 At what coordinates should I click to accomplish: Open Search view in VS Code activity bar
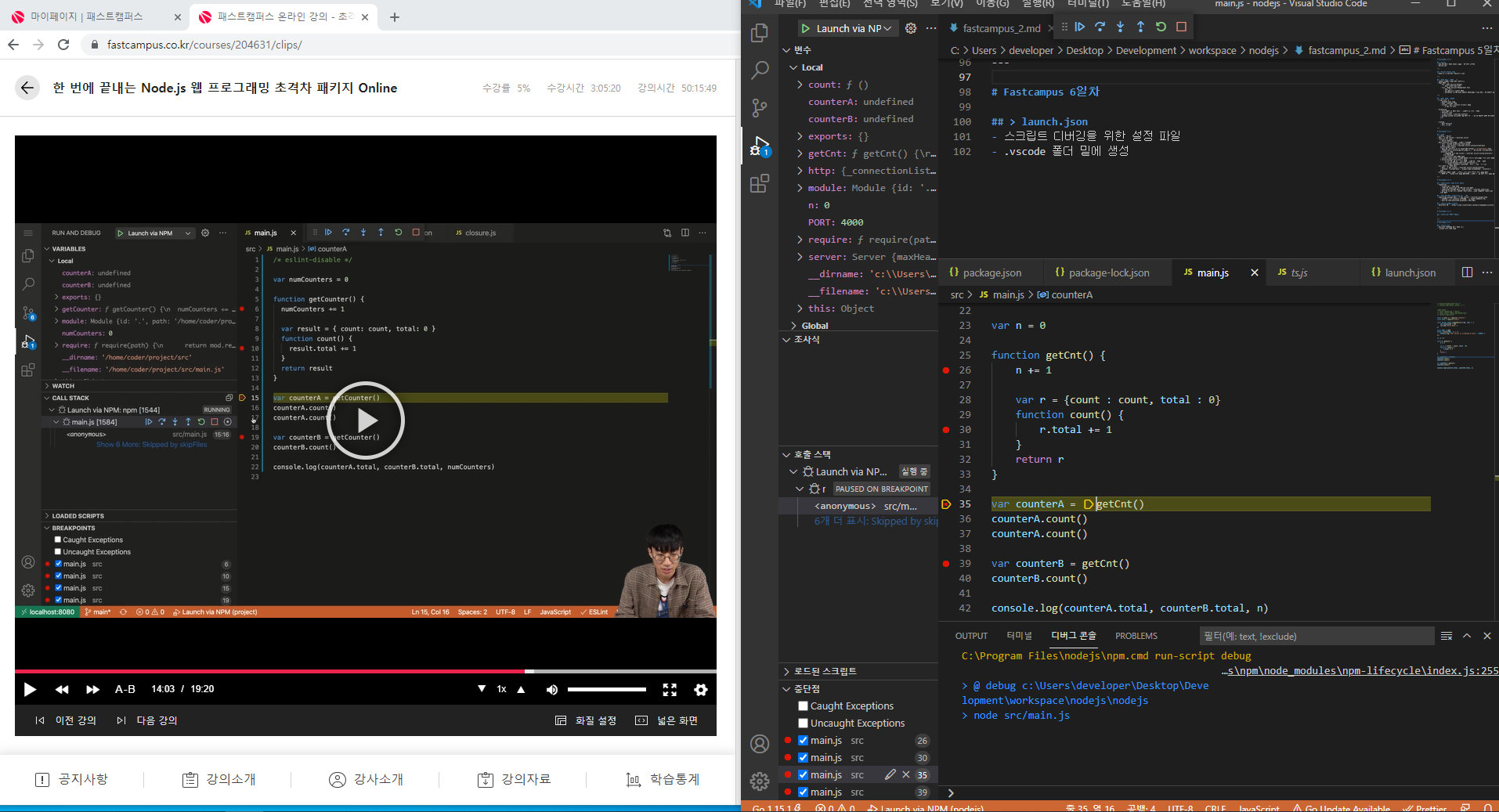click(x=760, y=70)
